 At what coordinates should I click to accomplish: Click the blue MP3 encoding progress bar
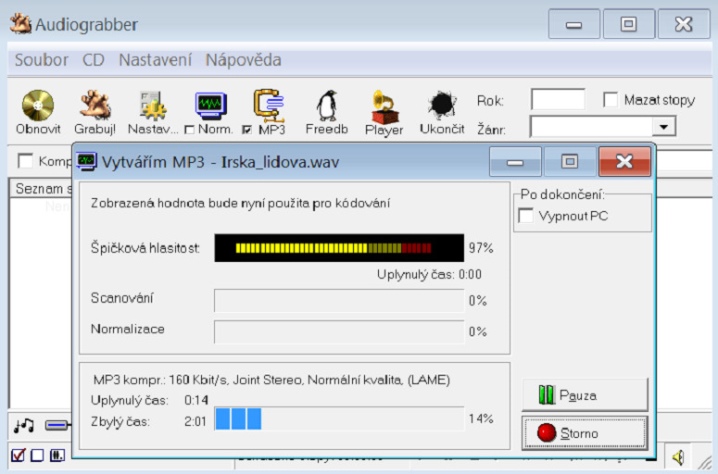tap(339, 418)
